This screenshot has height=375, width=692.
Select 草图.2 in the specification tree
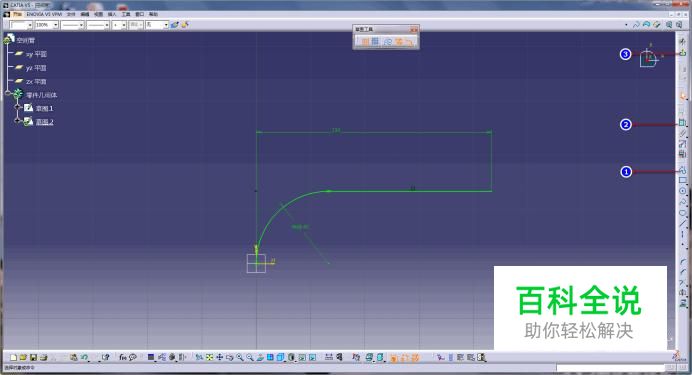pyautogui.click(x=44, y=122)
